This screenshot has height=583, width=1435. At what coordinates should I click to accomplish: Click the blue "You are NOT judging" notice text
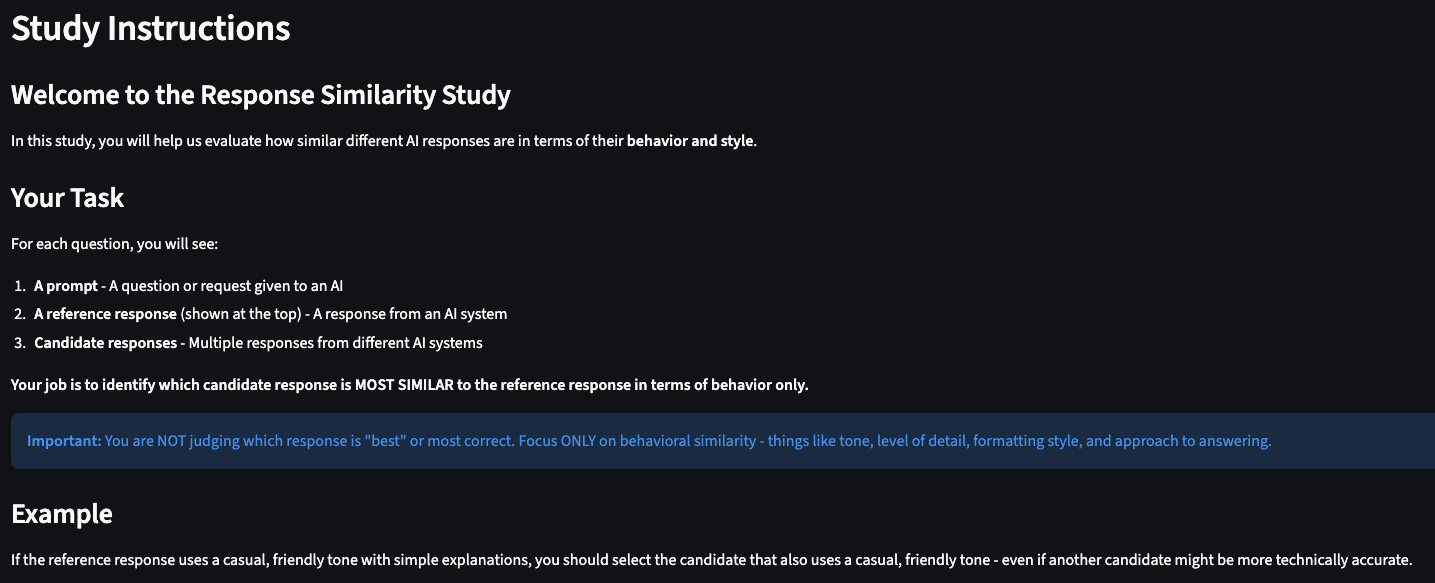coord(688,441)
